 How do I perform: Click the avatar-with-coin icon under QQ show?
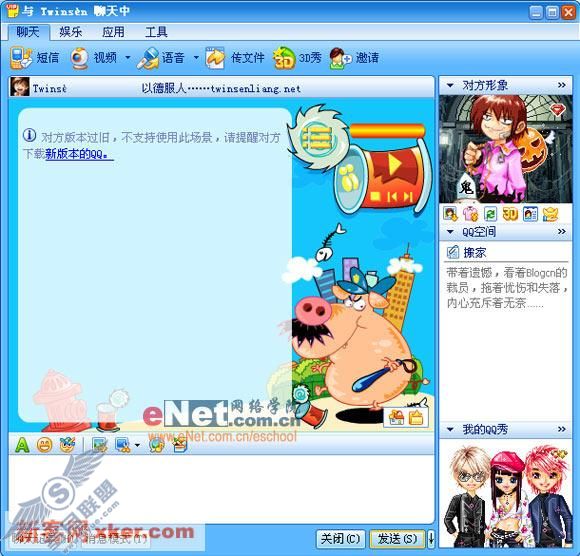(x=450, y=214)
